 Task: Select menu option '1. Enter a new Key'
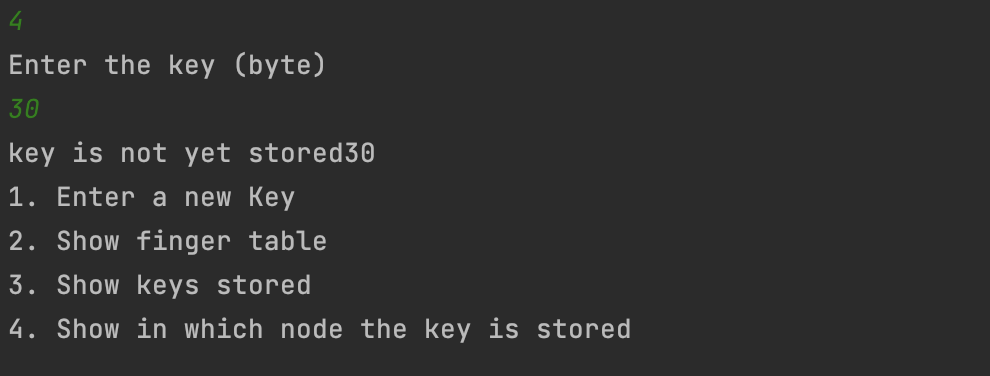click(152, 197)
